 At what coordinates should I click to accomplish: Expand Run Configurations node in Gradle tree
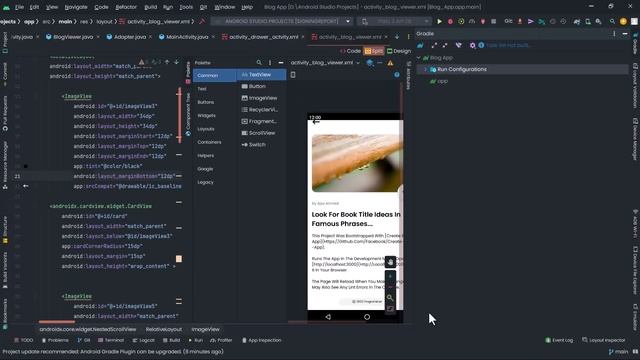point(425,69)
